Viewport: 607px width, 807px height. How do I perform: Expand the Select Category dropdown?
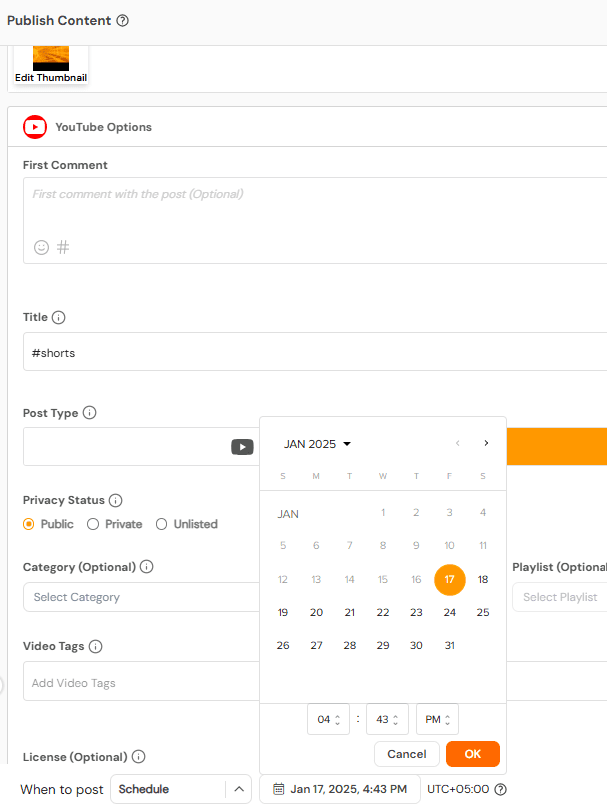pos(140,597)
